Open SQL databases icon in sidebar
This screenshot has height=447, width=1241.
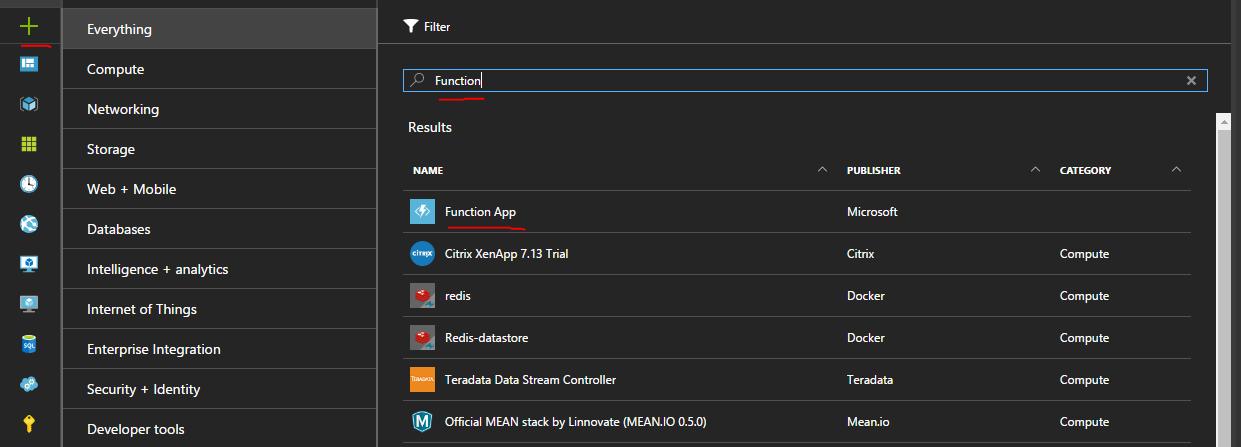(x=29, y=344)
